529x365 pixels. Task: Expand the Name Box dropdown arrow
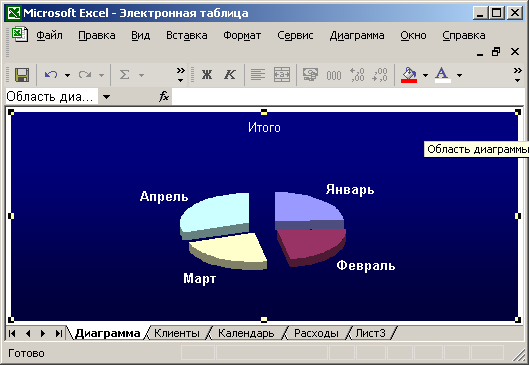point(106,97)
